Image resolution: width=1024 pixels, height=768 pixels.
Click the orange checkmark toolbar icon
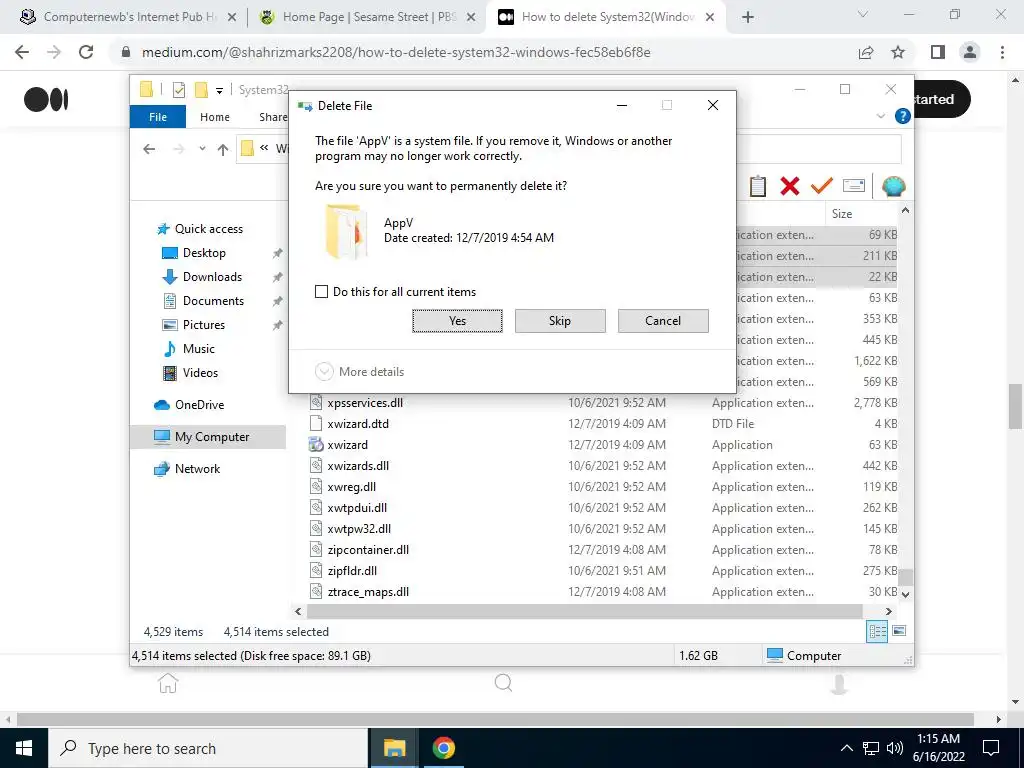pyautogui.click(x=822, y=186)
